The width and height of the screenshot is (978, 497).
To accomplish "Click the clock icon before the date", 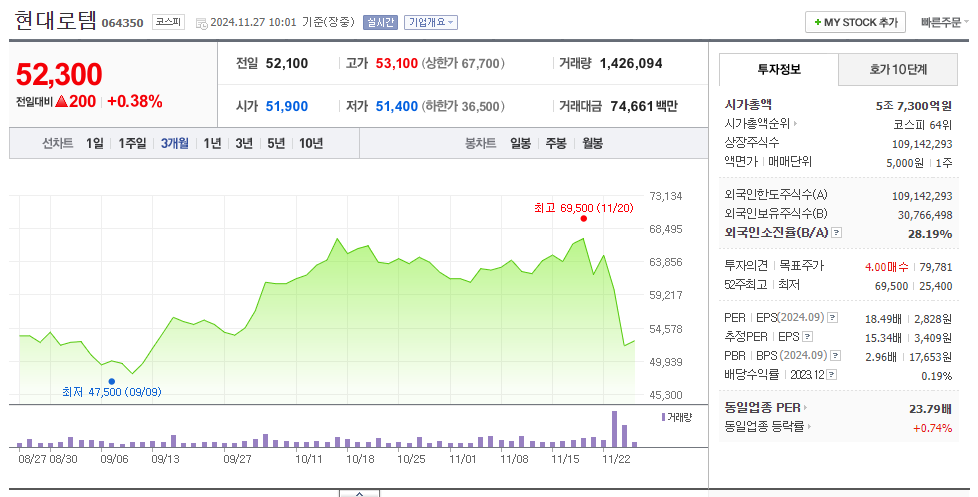I will click(201, 23).
